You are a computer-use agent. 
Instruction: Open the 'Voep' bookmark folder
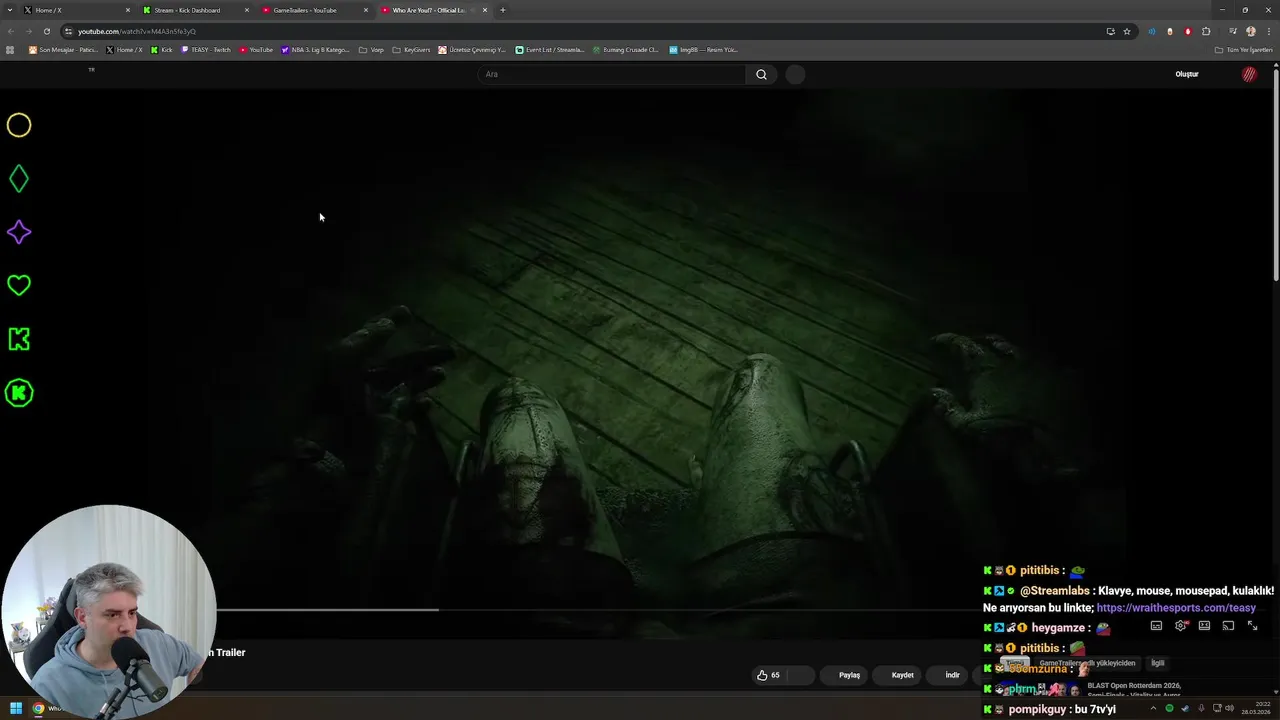pyautogui.click(x=371, y=50)
